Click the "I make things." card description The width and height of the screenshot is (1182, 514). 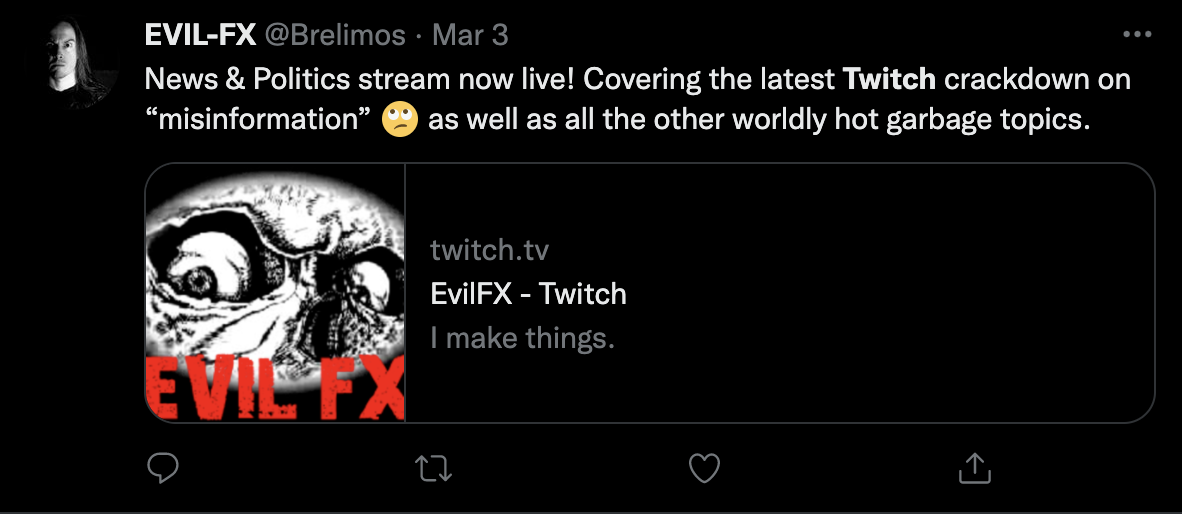click(x=522, y=338)
